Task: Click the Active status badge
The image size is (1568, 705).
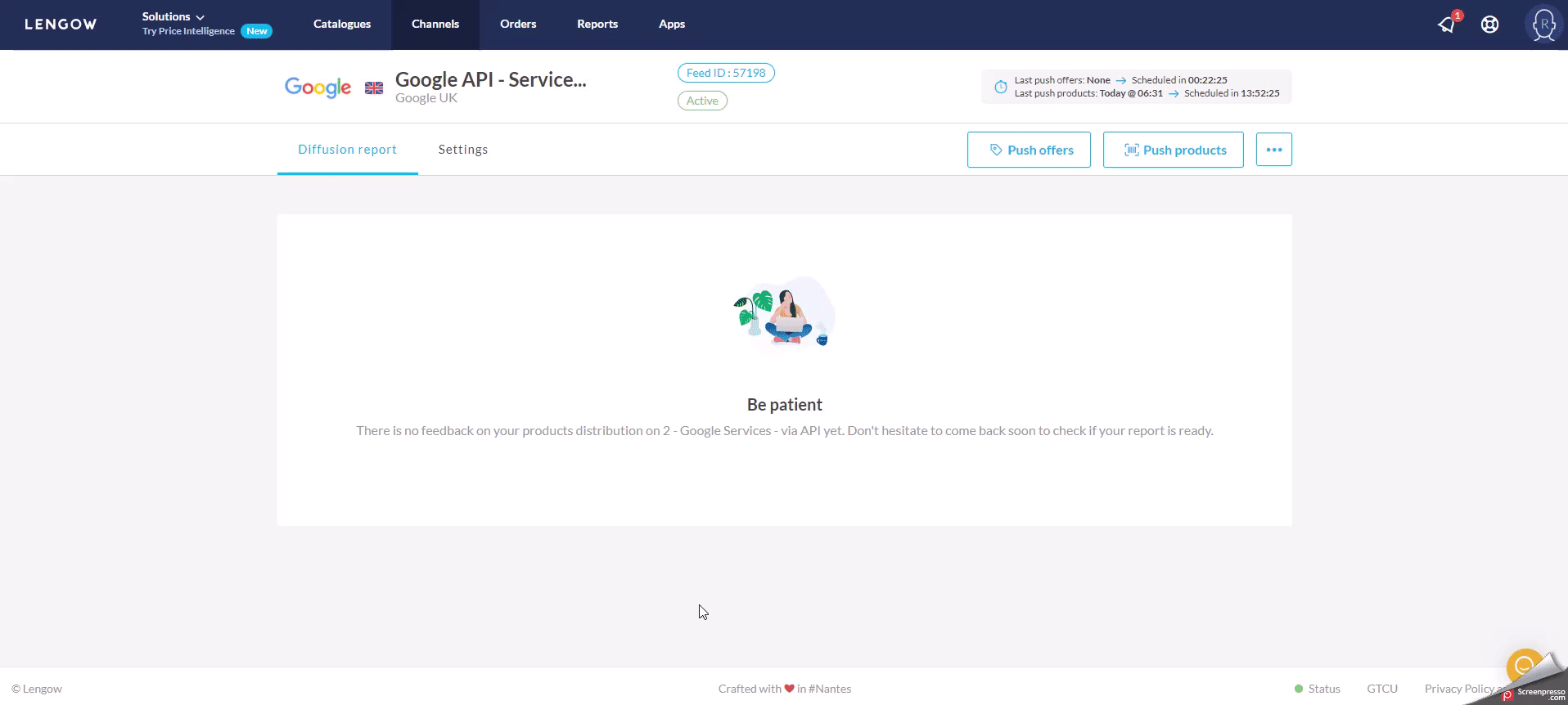Action: coord(702,101)
